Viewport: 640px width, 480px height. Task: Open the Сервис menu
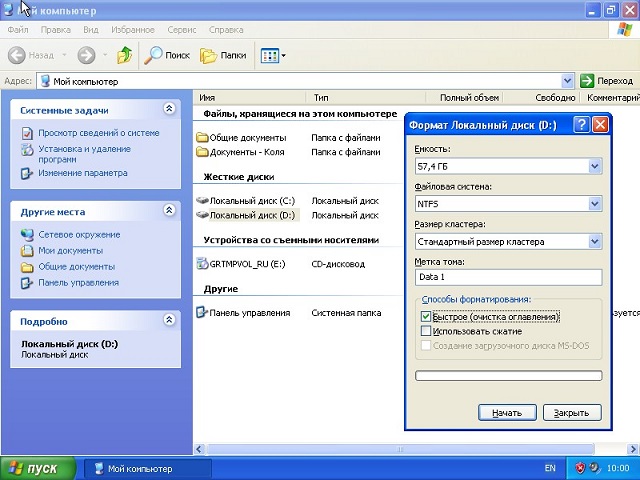[x=182, y=30]
